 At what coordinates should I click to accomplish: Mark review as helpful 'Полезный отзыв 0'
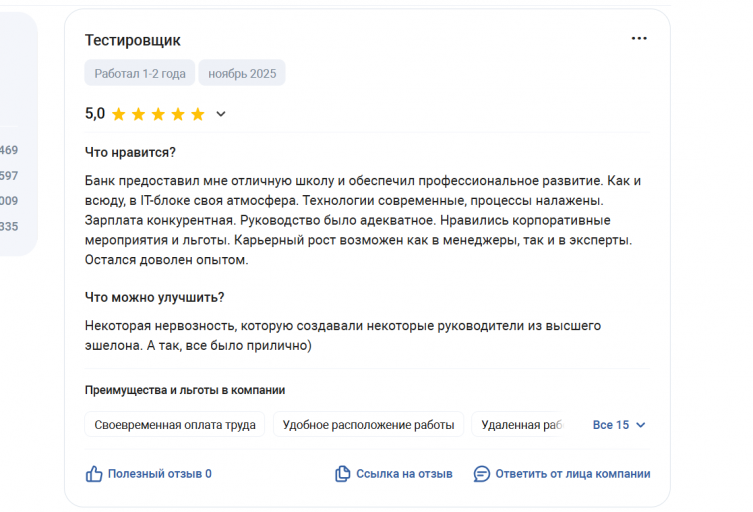point(159,474)
